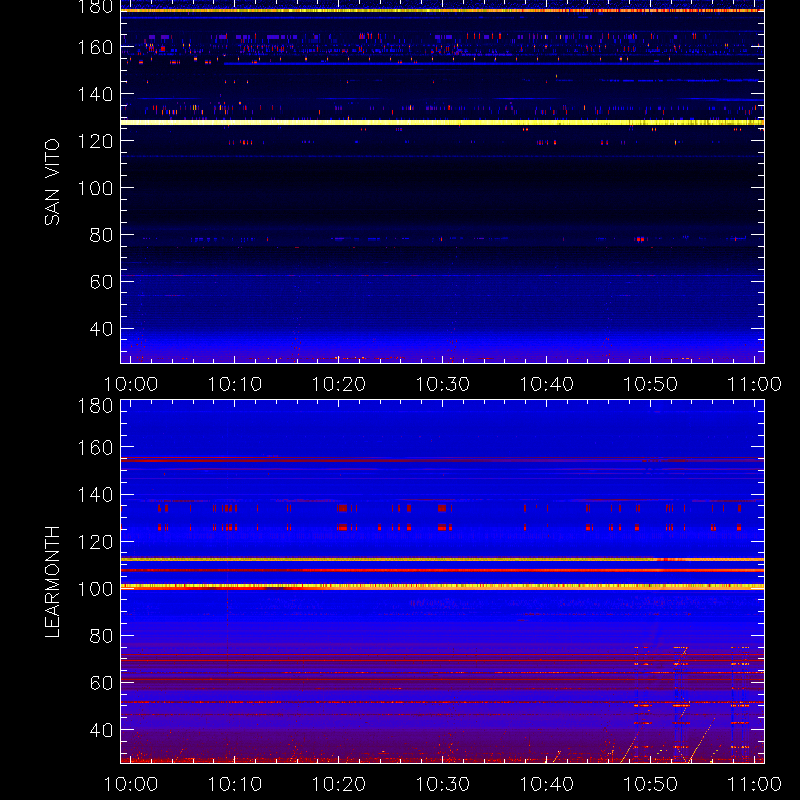Choose 10:20 time label under LEARMONTH plot
Image resolution: width=800 pixels, height=800 pixels.
(x=339, y=784)
